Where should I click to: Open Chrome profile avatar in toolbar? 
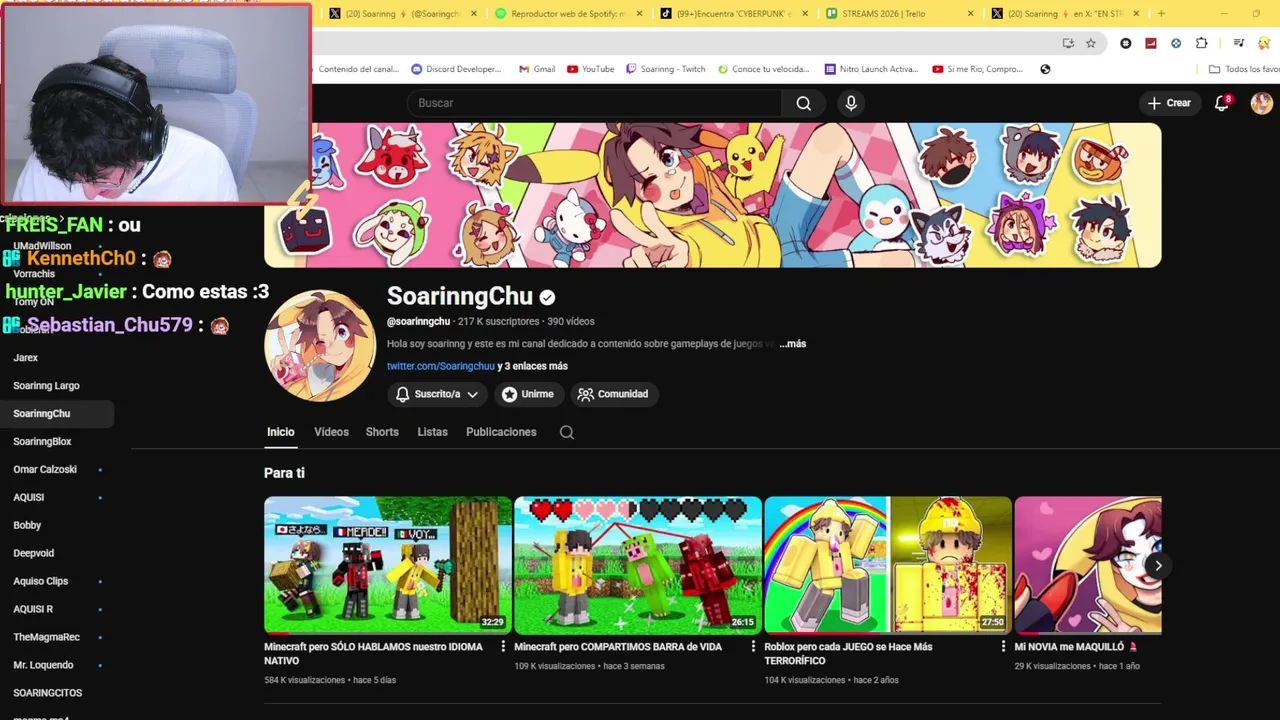[1265, 43]
